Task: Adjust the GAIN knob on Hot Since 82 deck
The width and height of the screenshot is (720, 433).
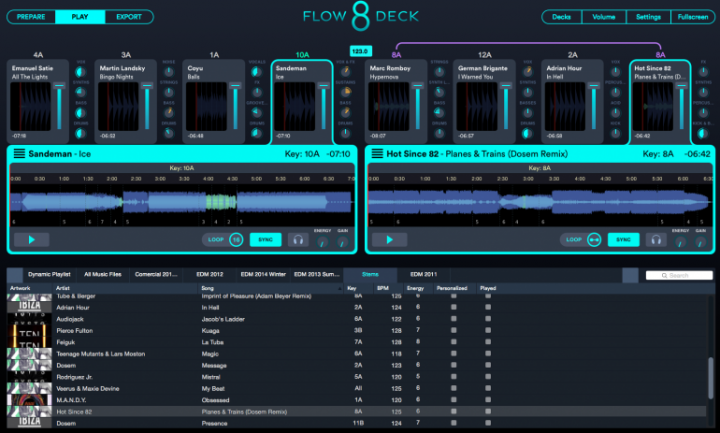Action: click(700, 242)
